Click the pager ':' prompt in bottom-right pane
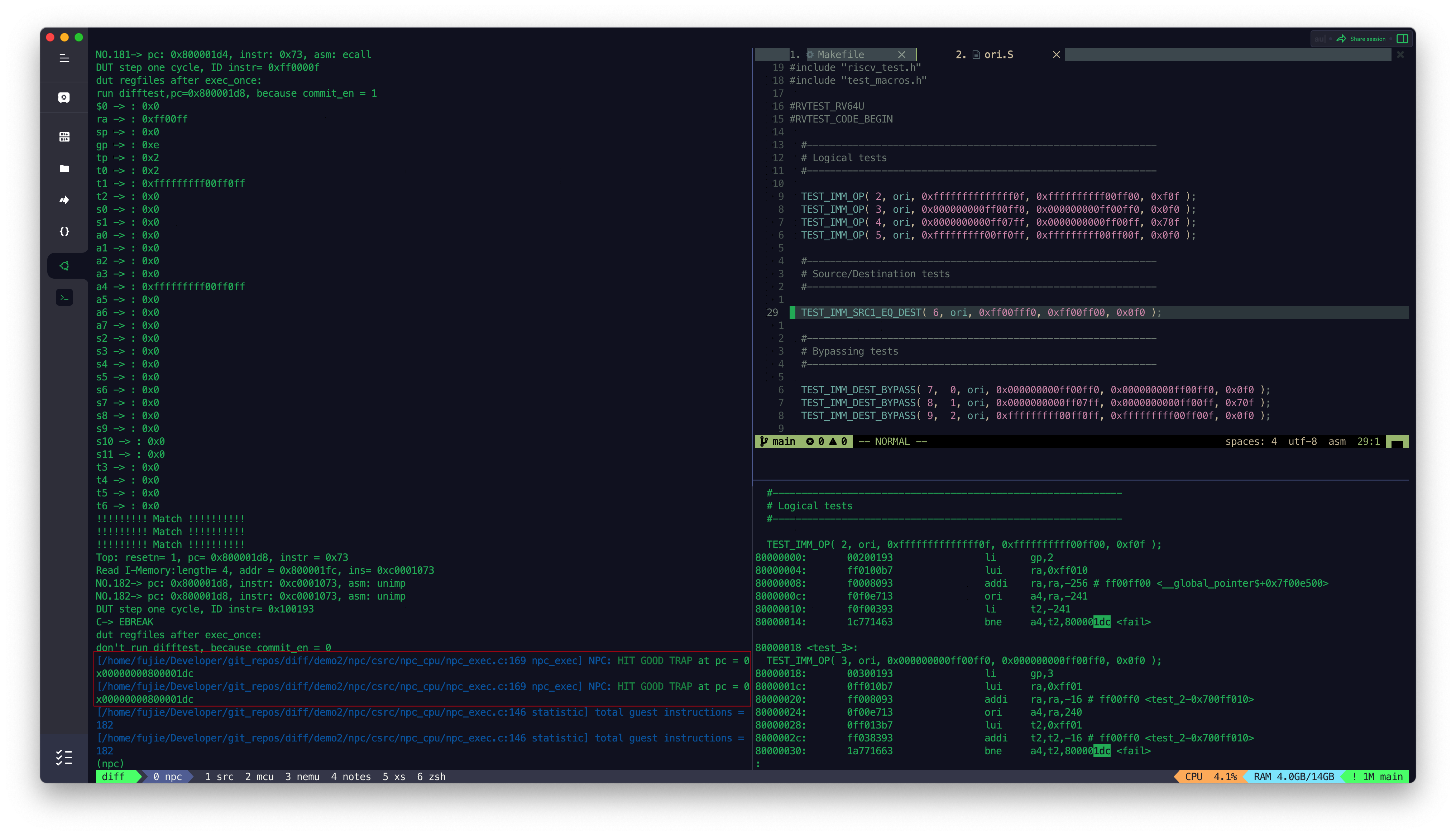 (x=758, y=764)
